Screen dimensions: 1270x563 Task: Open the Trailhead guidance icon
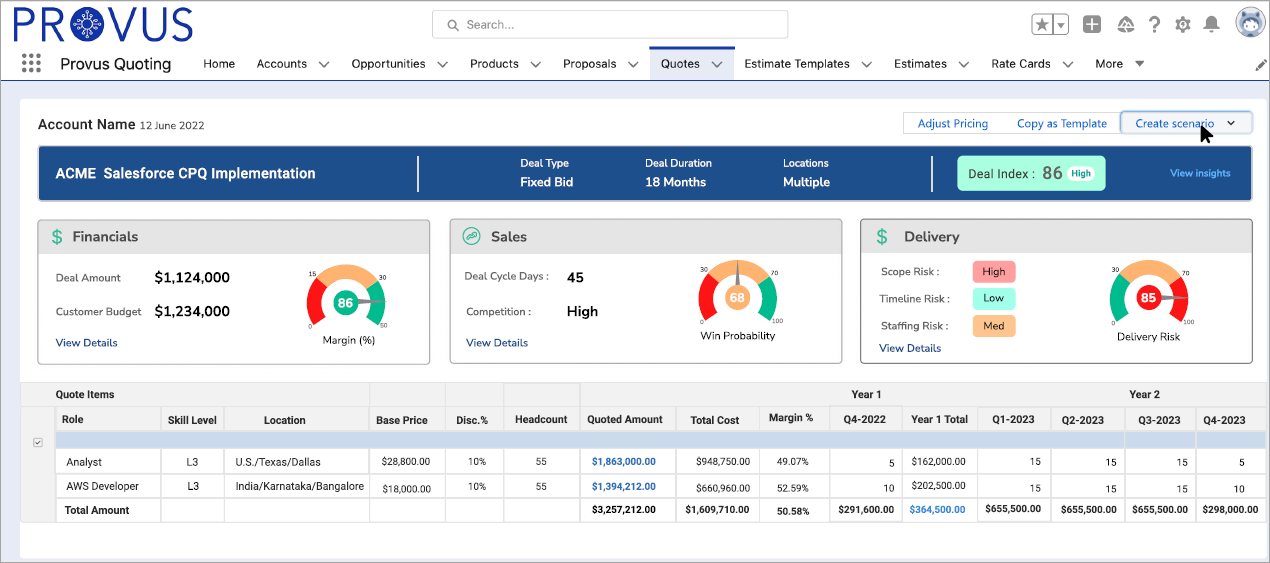(1125, 25)
